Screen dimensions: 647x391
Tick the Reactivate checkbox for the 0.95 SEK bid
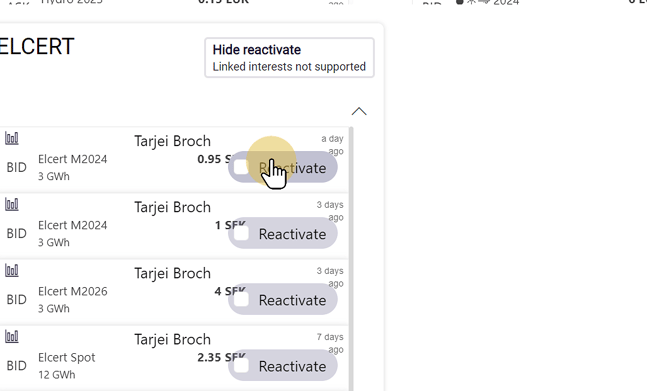pyautogui.click(x=241, y=167)
